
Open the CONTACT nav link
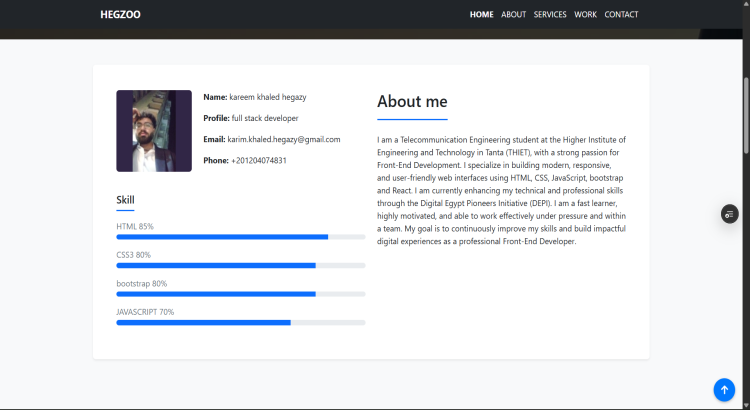click(621, 14)
